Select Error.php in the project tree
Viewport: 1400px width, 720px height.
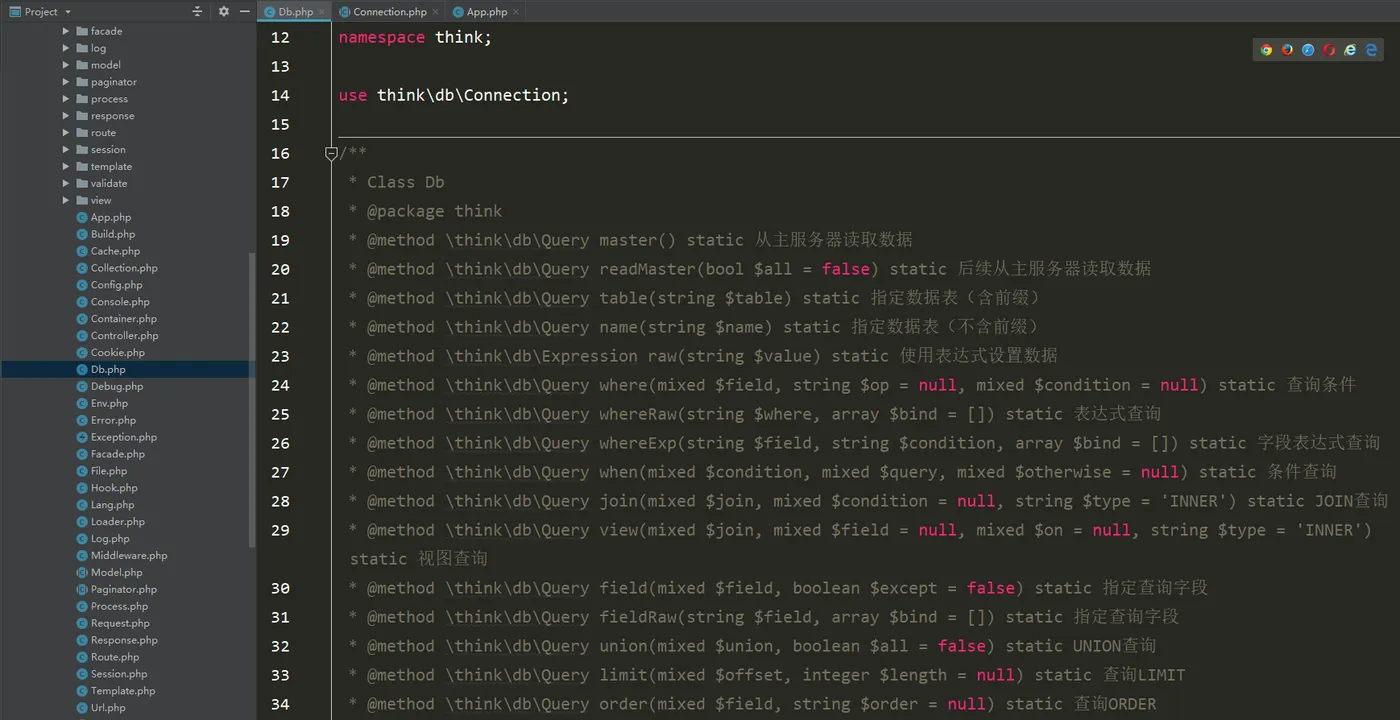point(106,420)
